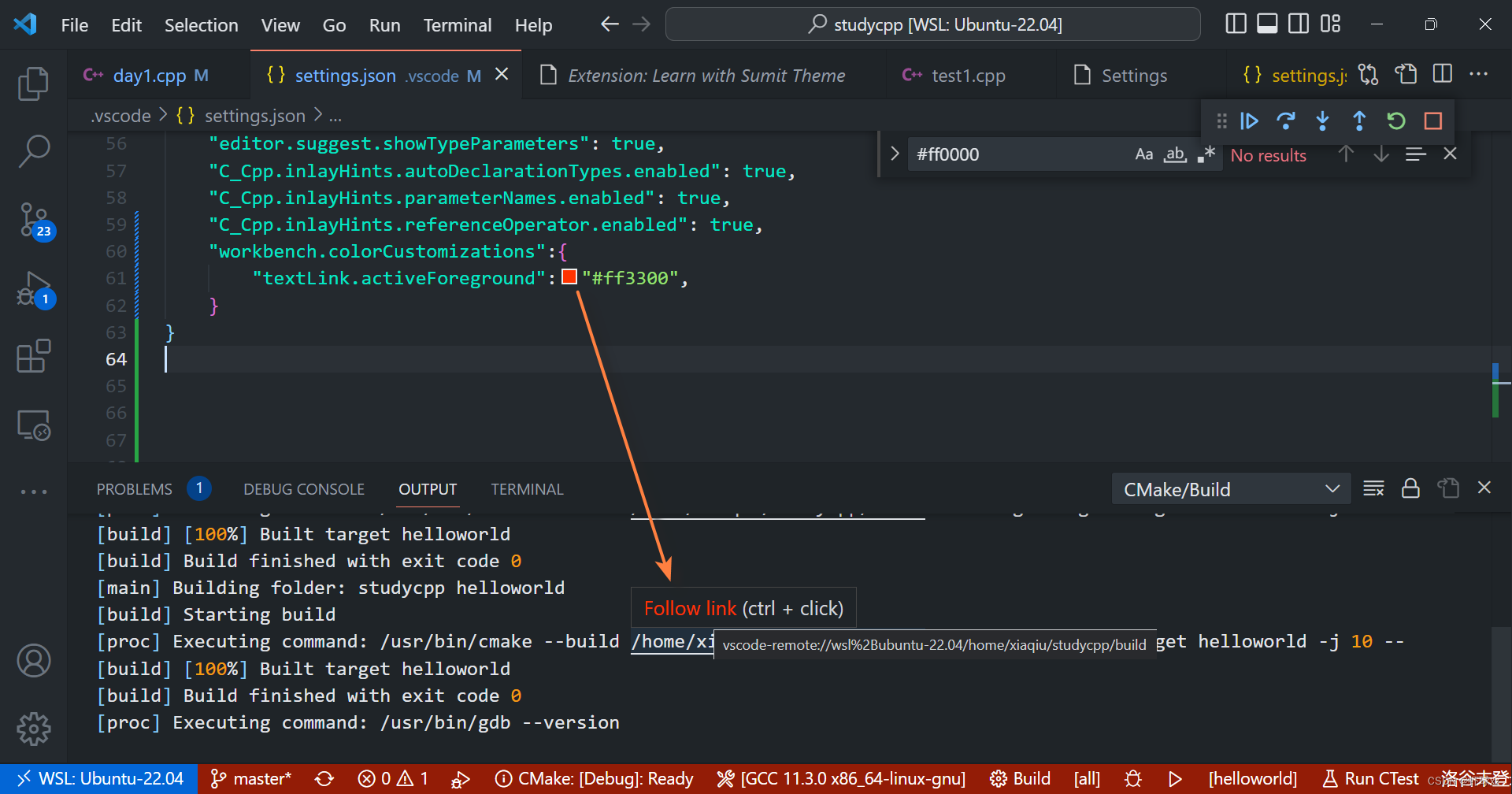
Task: Open the Settings editor tab
Action: (1133, 76)
